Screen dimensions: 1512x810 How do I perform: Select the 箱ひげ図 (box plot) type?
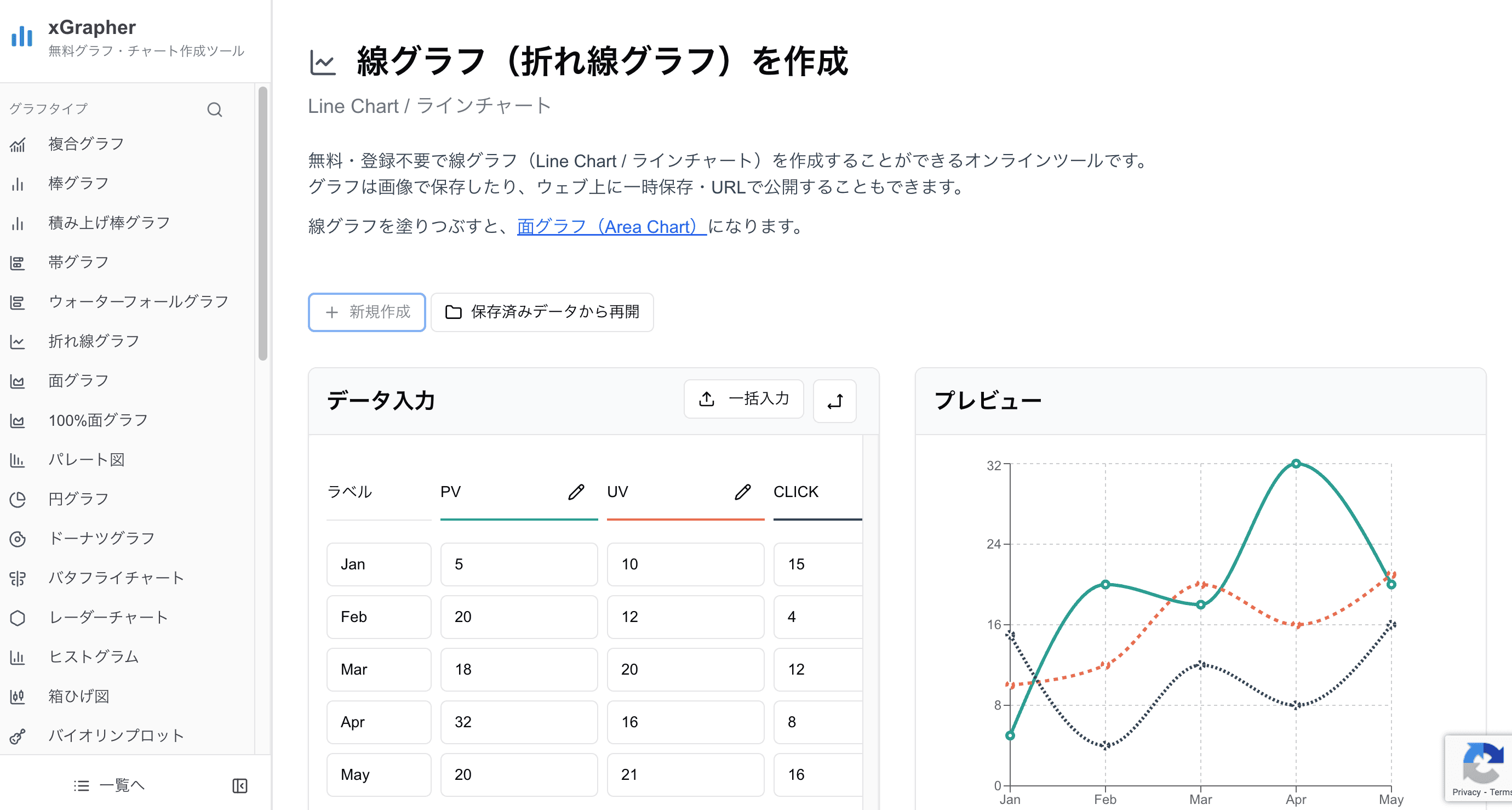79,696
